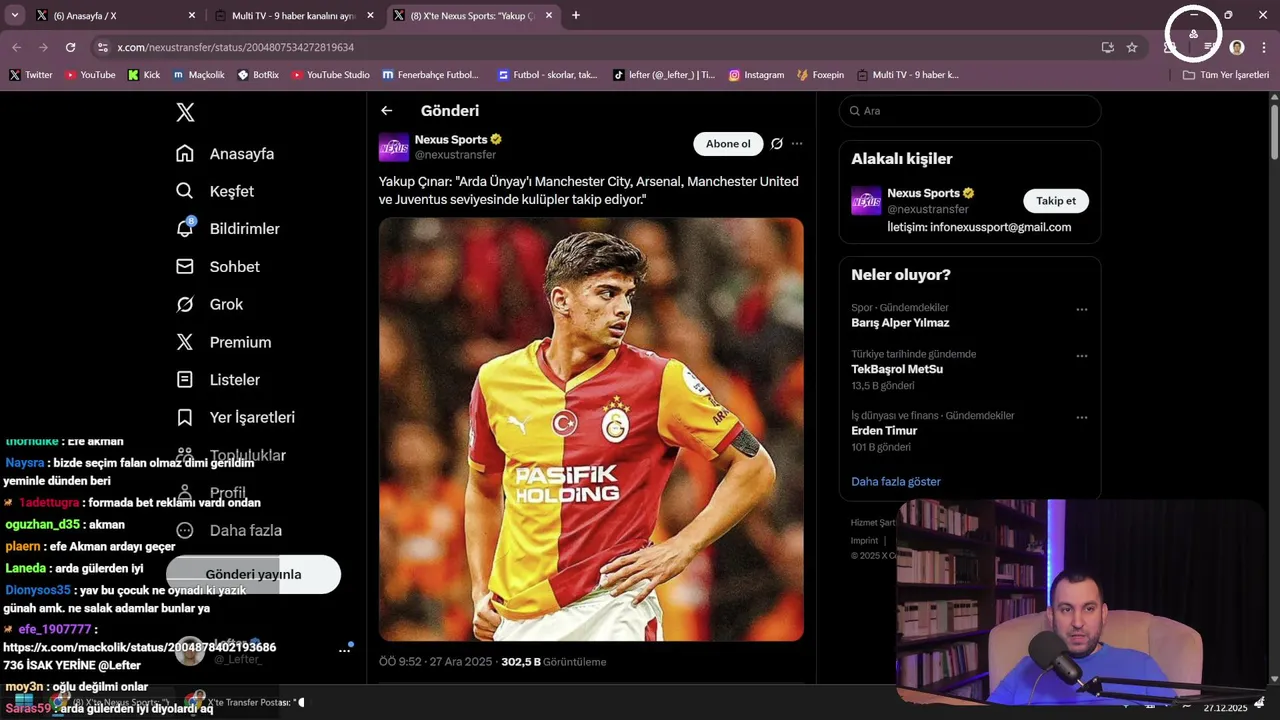Reload the page
The height and width of the screenshot is (720, 1280).
click(x=70, y=47)
